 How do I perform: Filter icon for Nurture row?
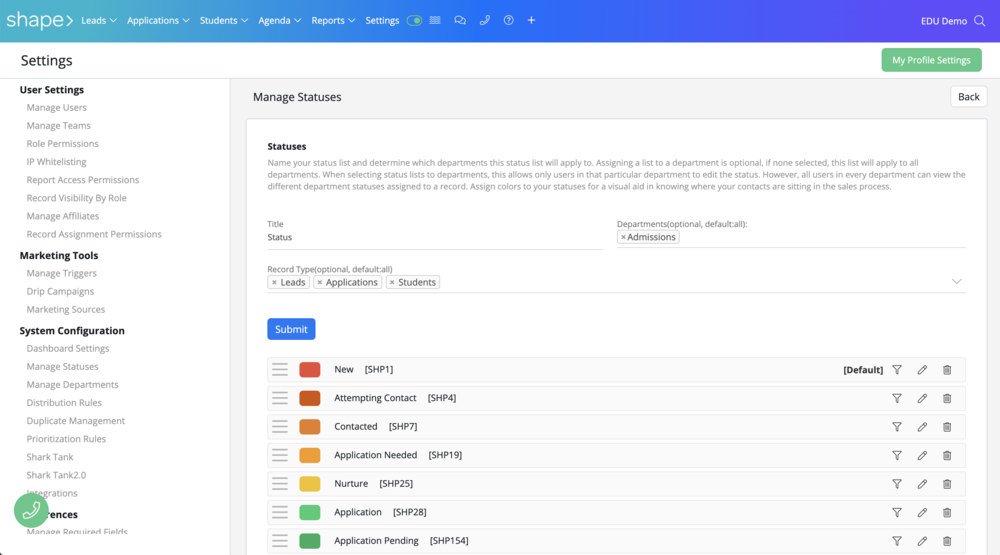[897, 484]
